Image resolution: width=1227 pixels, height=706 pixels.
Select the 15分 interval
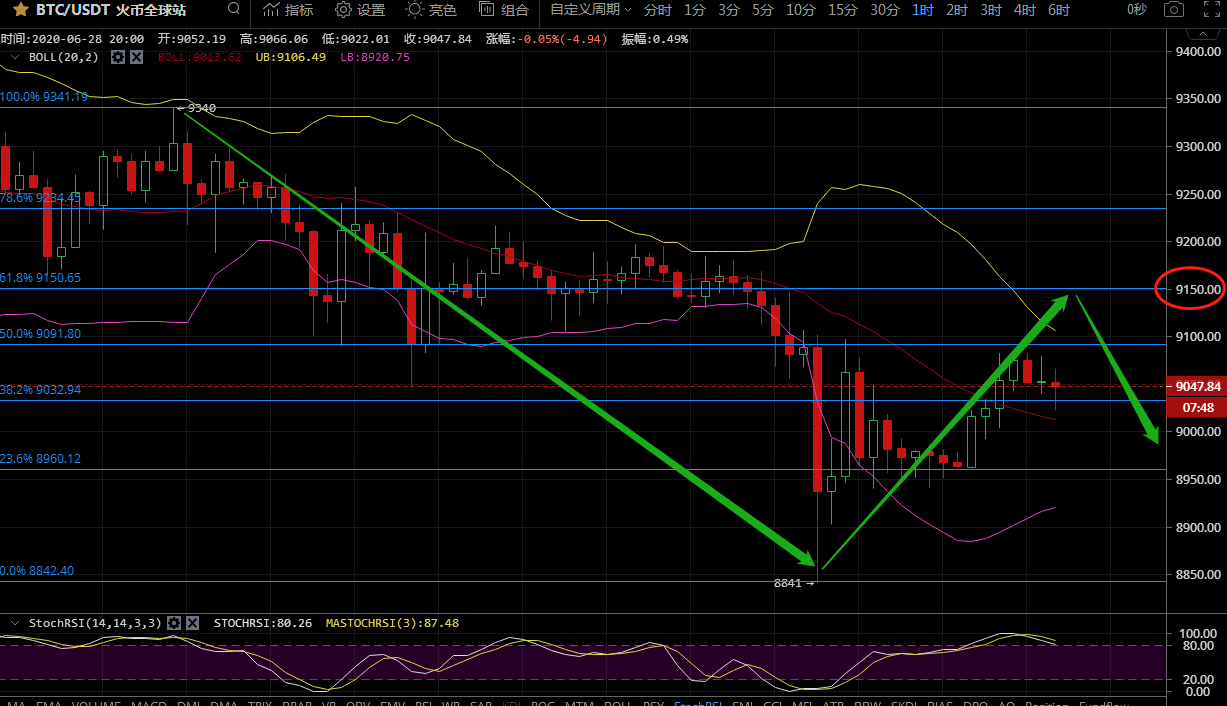point(843,10)
